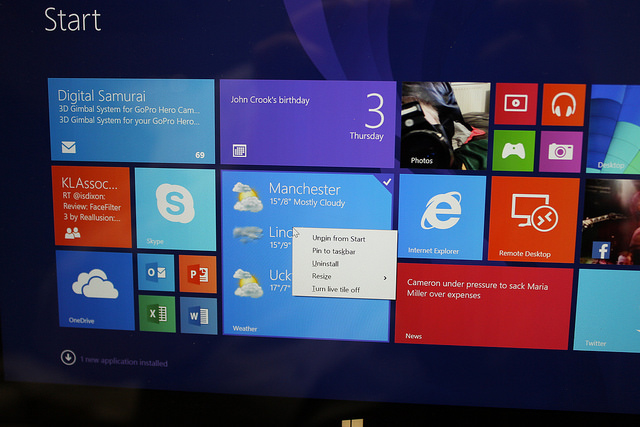Launch the Video app red tile
640x427 pixels.
(516, 104)
